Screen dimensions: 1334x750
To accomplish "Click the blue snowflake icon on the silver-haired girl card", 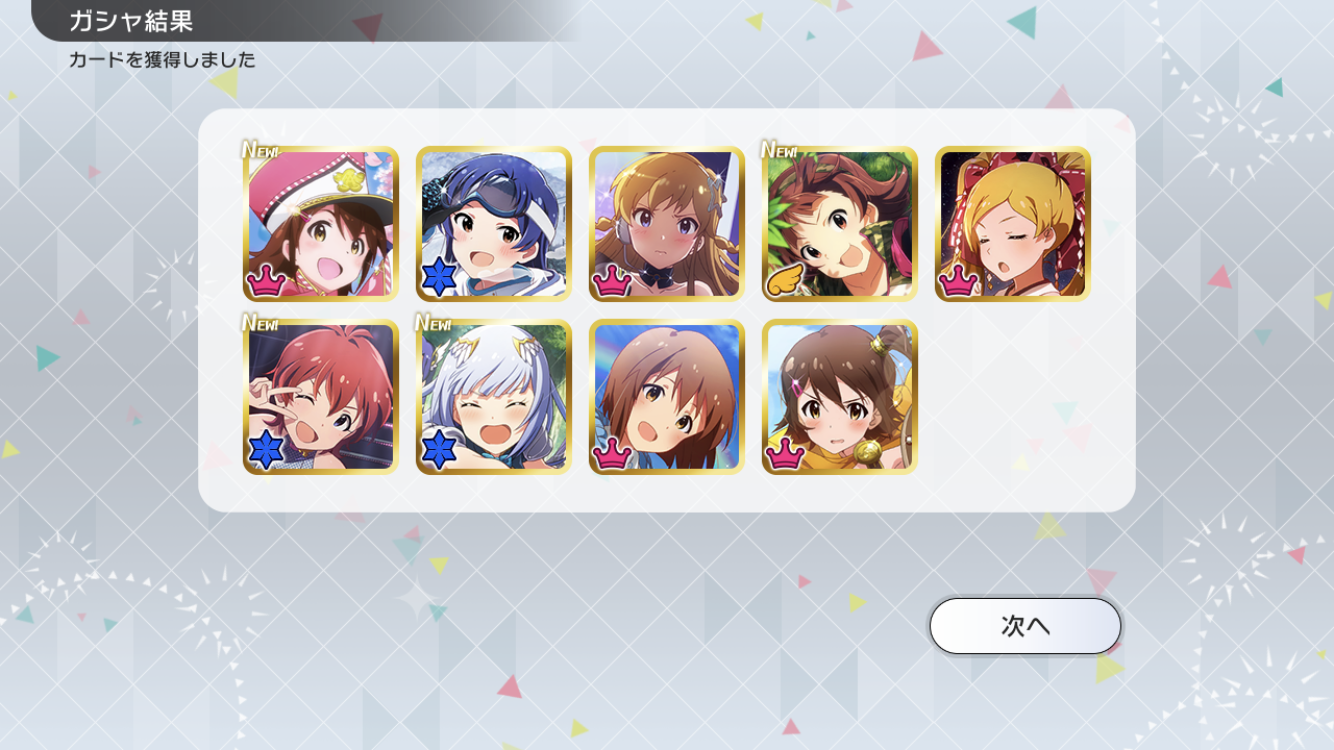I will point(439,451).
